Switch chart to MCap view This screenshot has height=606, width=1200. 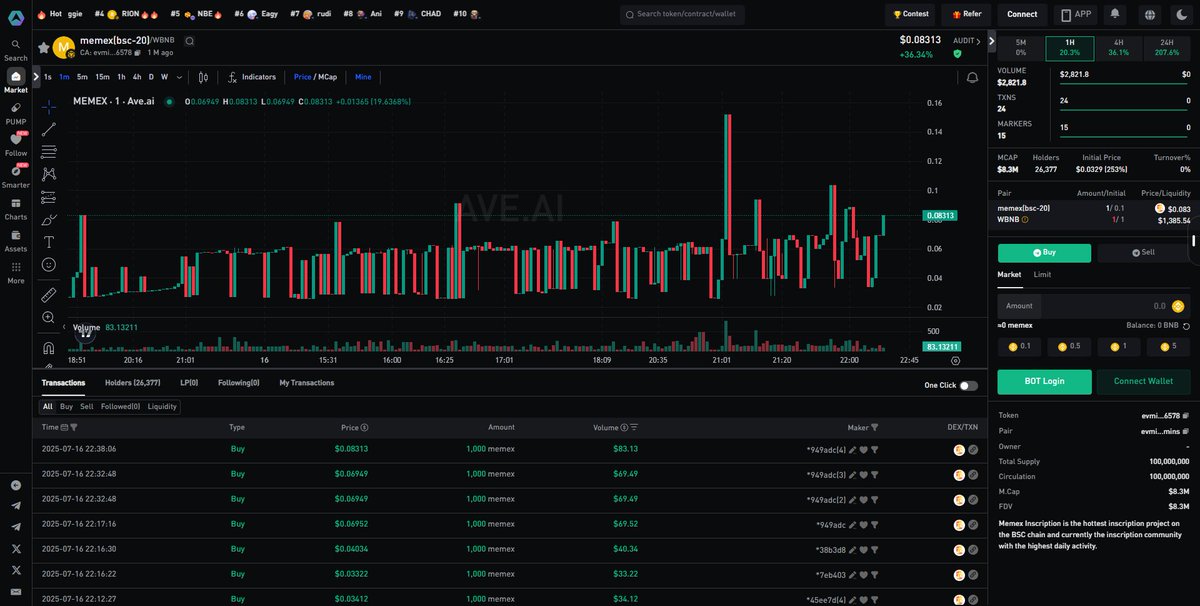(327, 77)
